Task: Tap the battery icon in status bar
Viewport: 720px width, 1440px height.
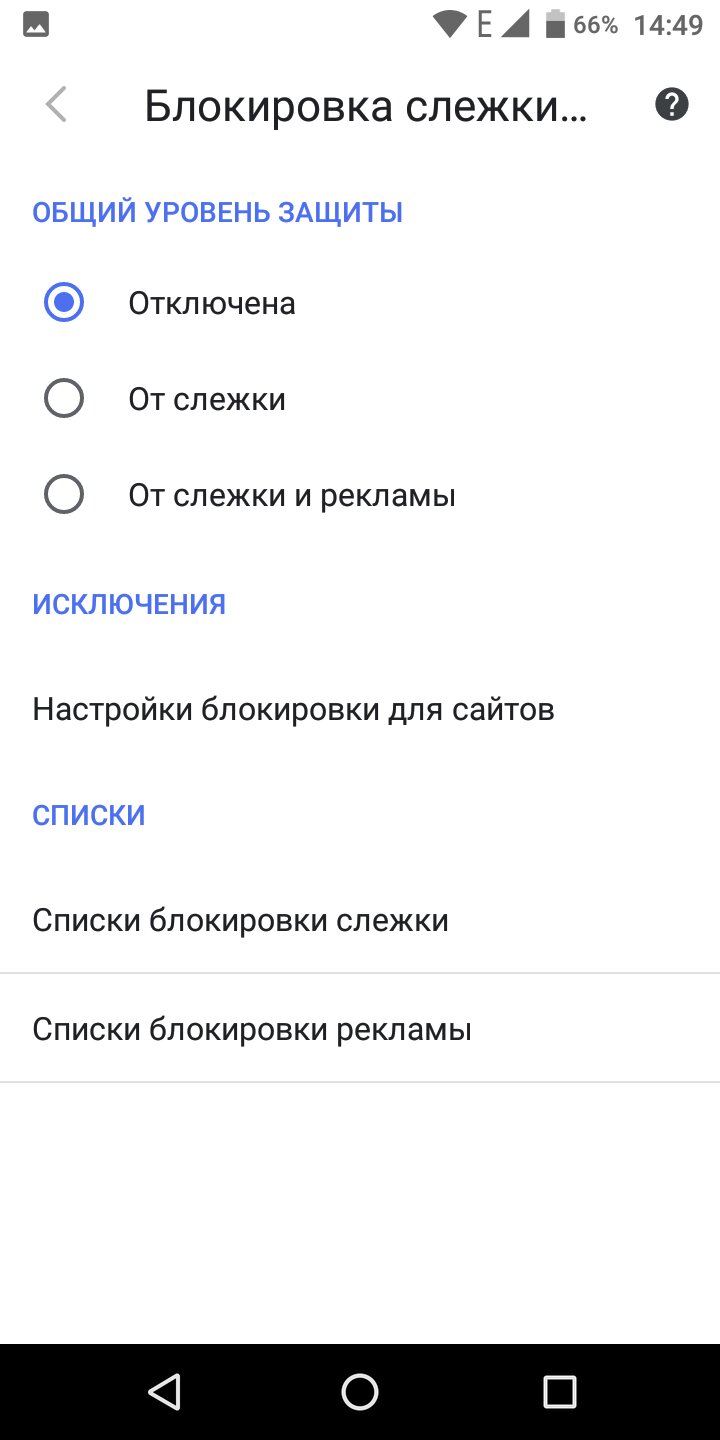Action: [x=555, y=24]
